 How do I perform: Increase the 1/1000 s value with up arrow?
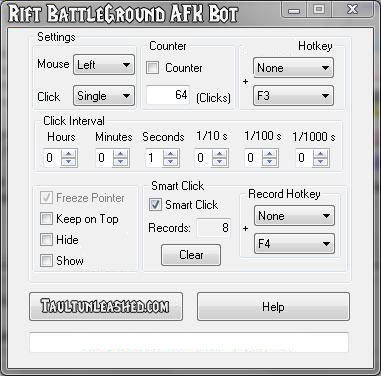point(321,154)
